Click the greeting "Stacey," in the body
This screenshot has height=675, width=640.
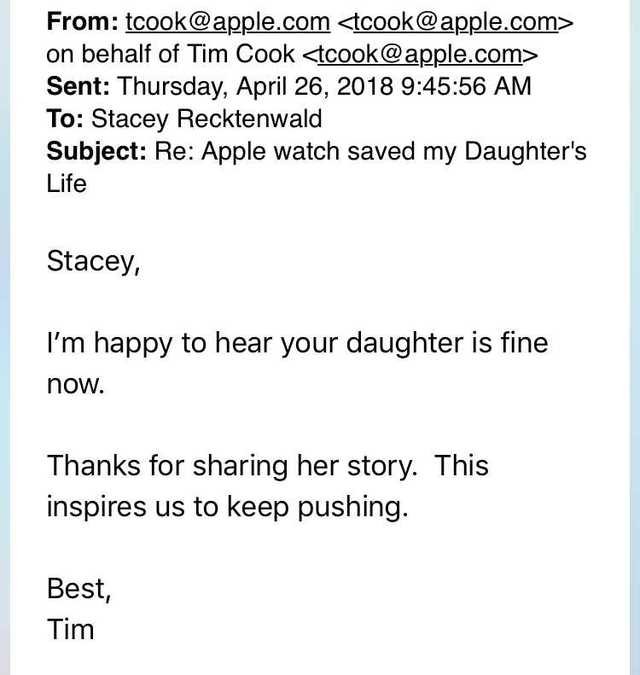[93, 261]
